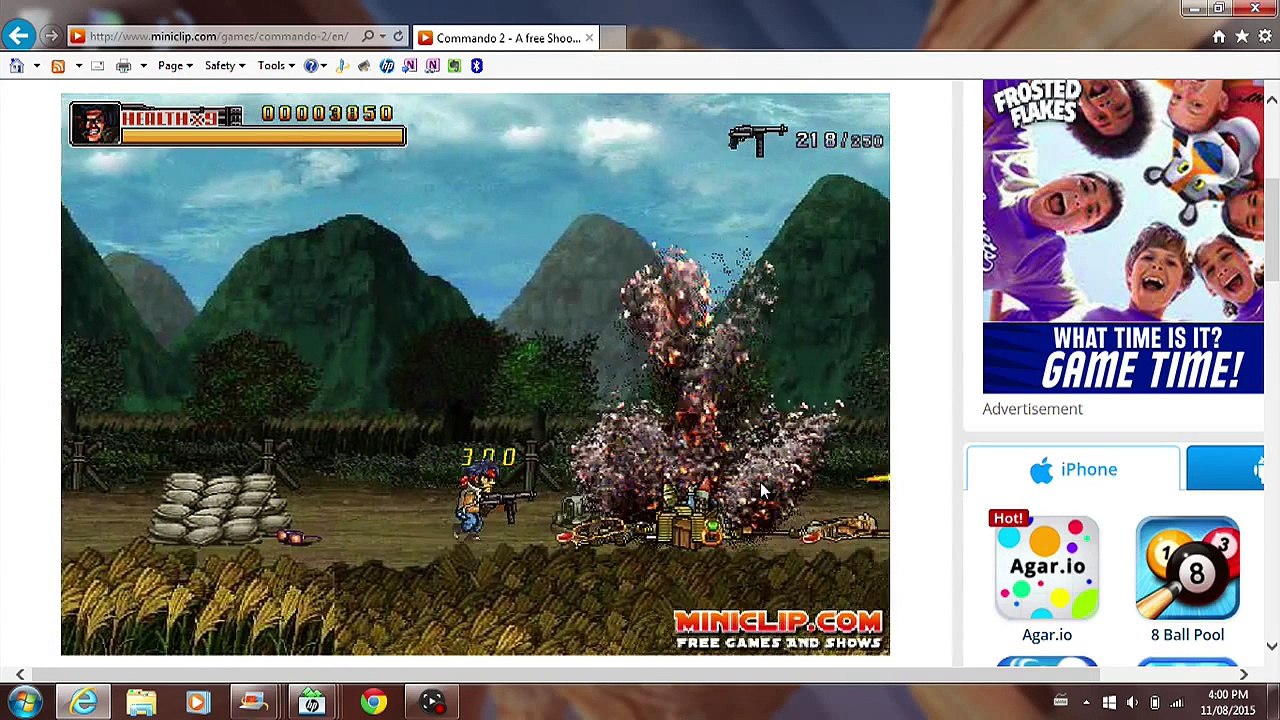
Task: Click the 4:00 PM system clock
Action: [x=1228, y=702]
